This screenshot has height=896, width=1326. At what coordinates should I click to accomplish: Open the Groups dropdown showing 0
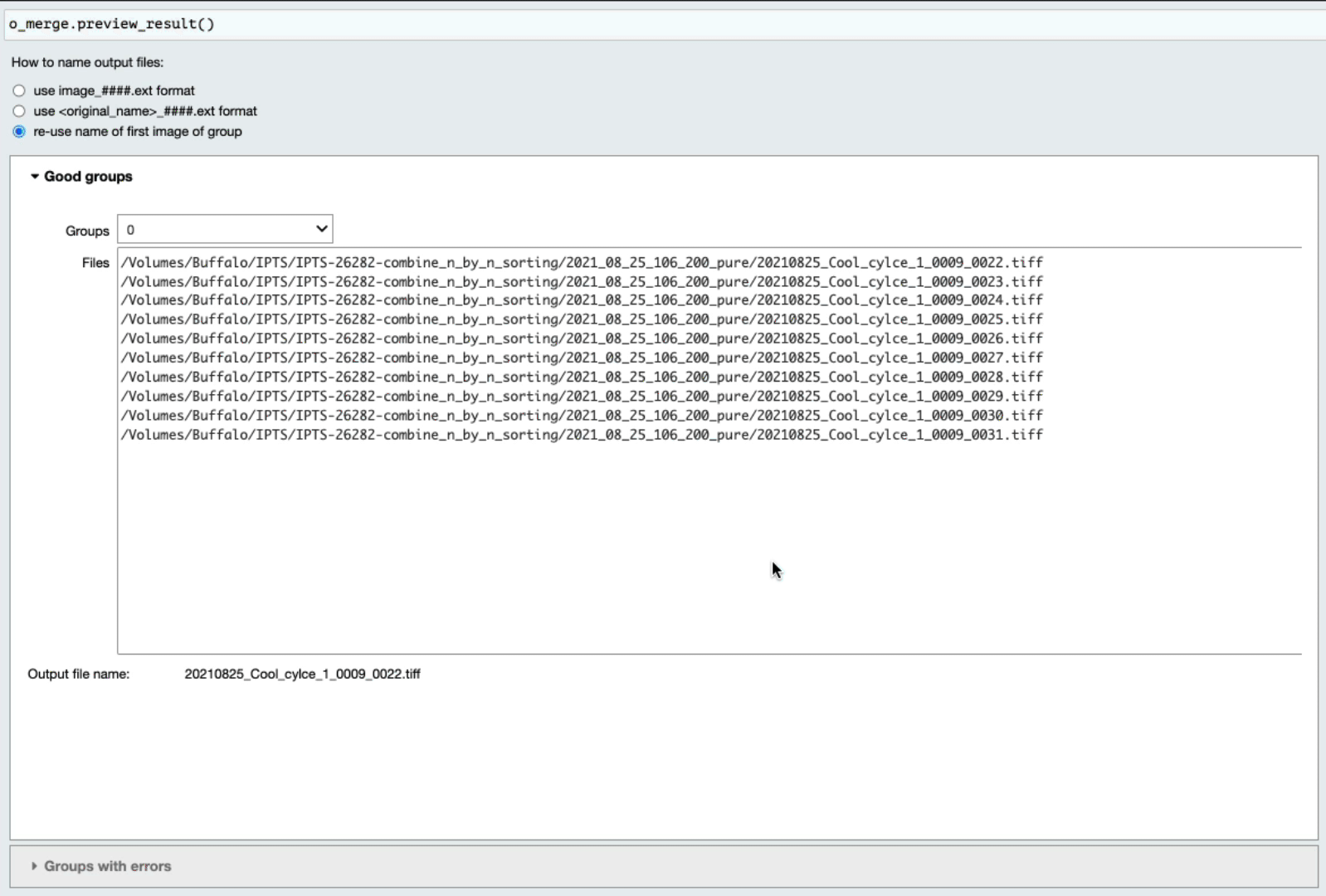click(x=225, y=230)
